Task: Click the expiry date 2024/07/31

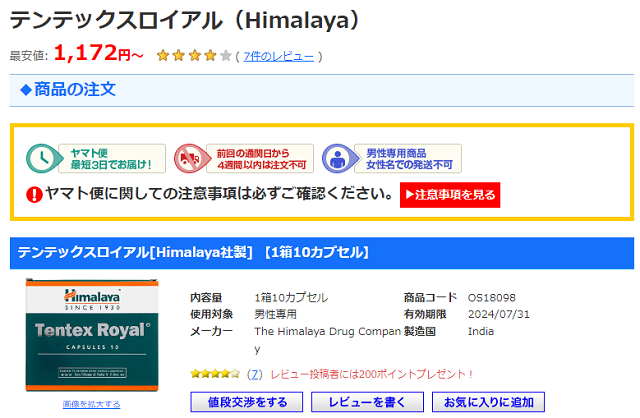Action: [498, 314]
